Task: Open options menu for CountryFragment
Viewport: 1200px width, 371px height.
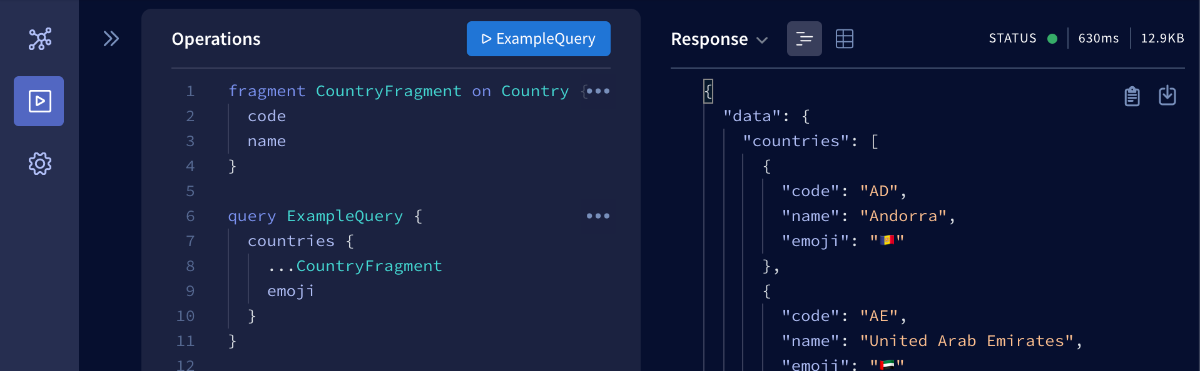Action: [x=598, y=91]
